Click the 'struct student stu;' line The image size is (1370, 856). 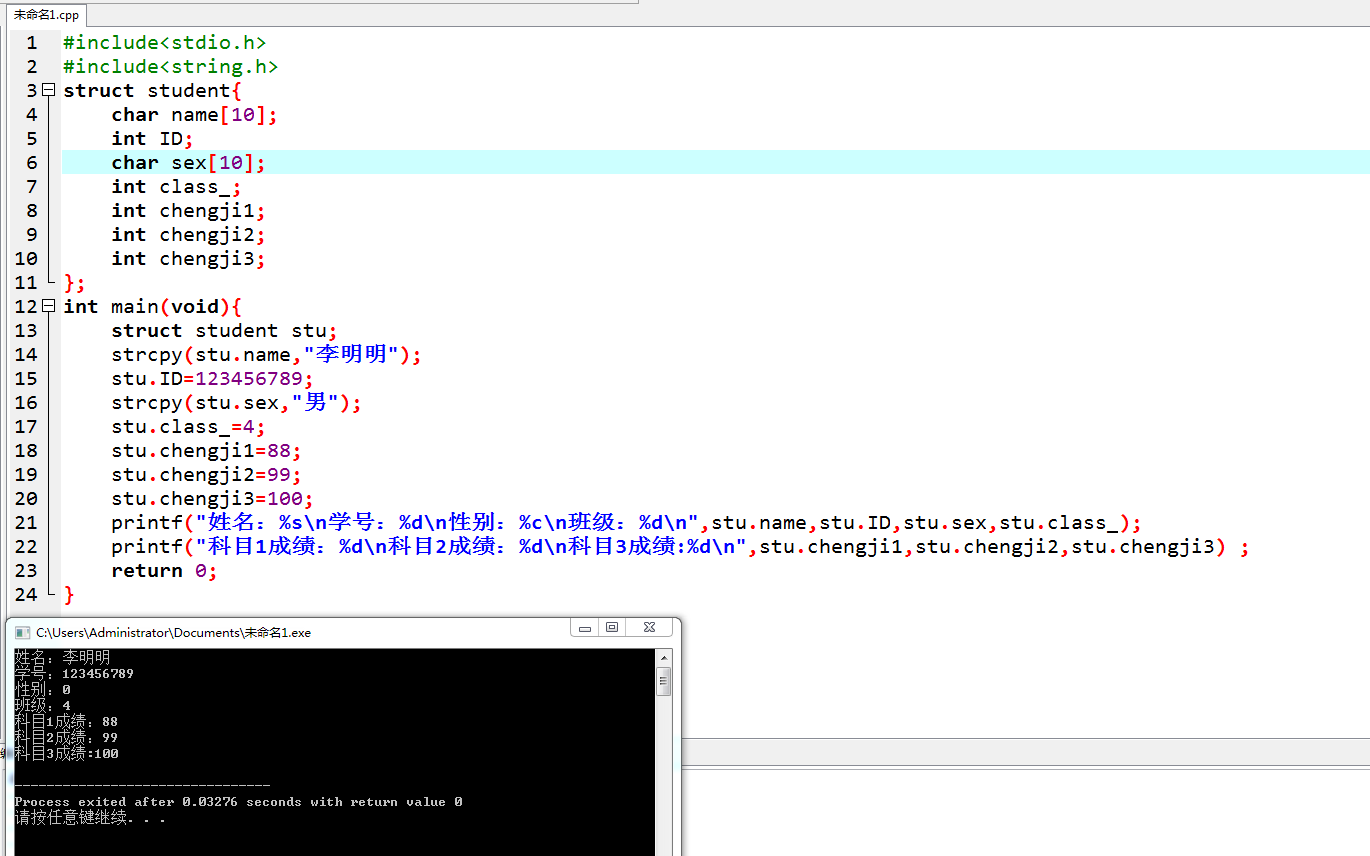point(225,330)
